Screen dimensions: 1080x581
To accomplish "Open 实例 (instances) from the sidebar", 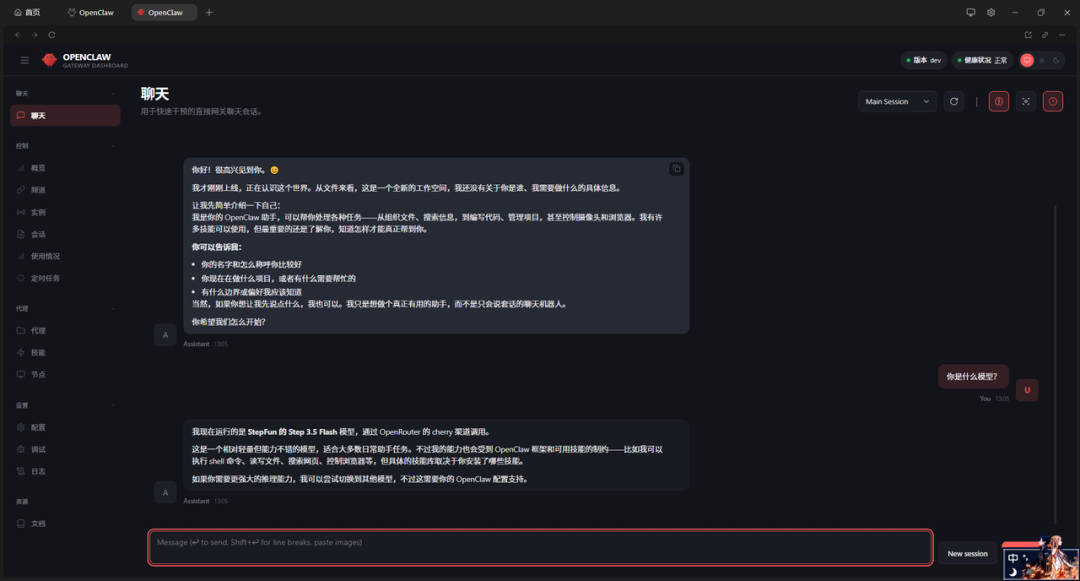I will click(40, 211).
